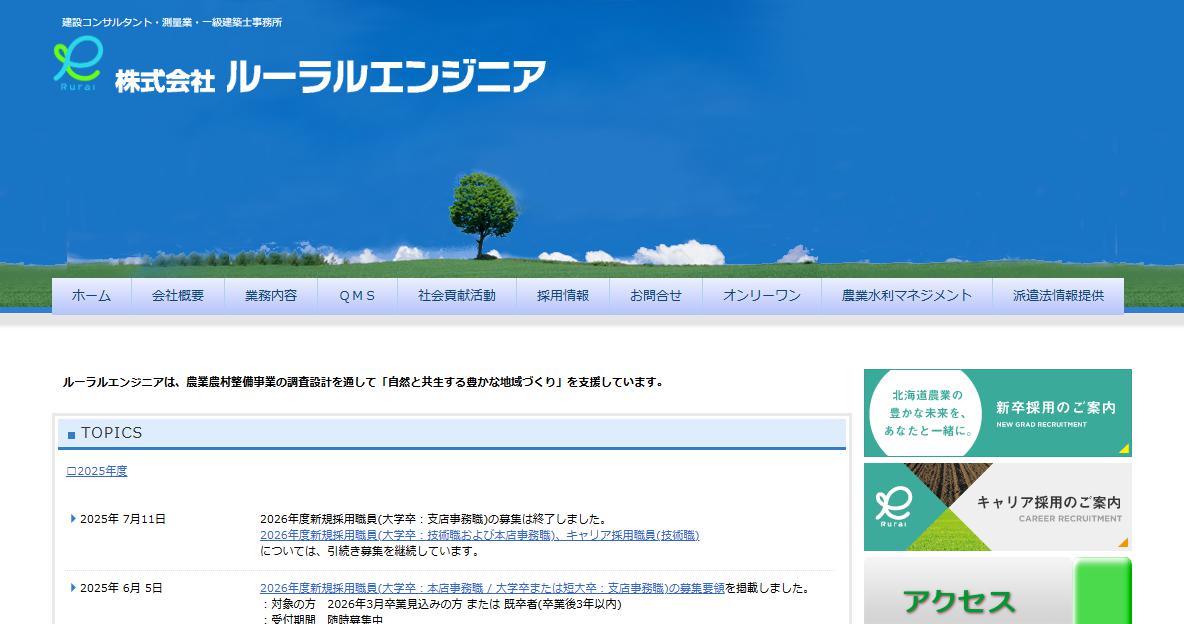Select the QMS menu item
The image size is (1184, 624).
click(357, 295)
